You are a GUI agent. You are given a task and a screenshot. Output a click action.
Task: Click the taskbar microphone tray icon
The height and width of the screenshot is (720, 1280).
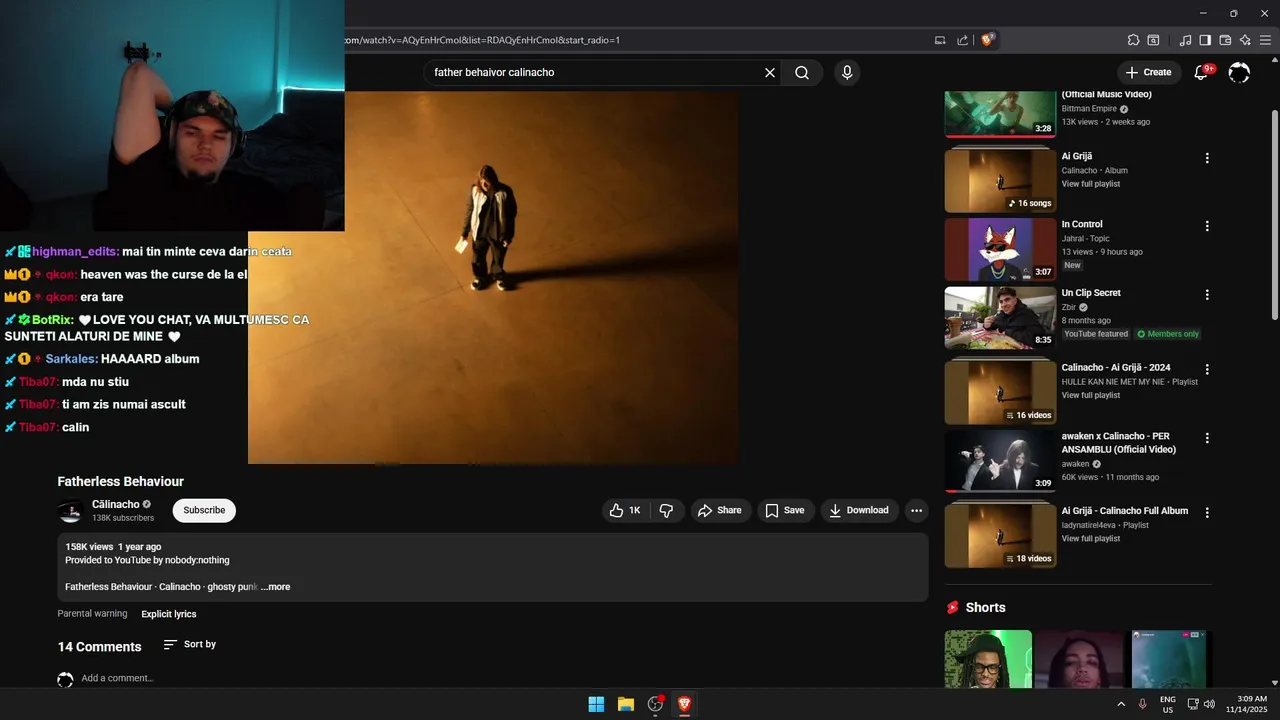point(1142,704)
